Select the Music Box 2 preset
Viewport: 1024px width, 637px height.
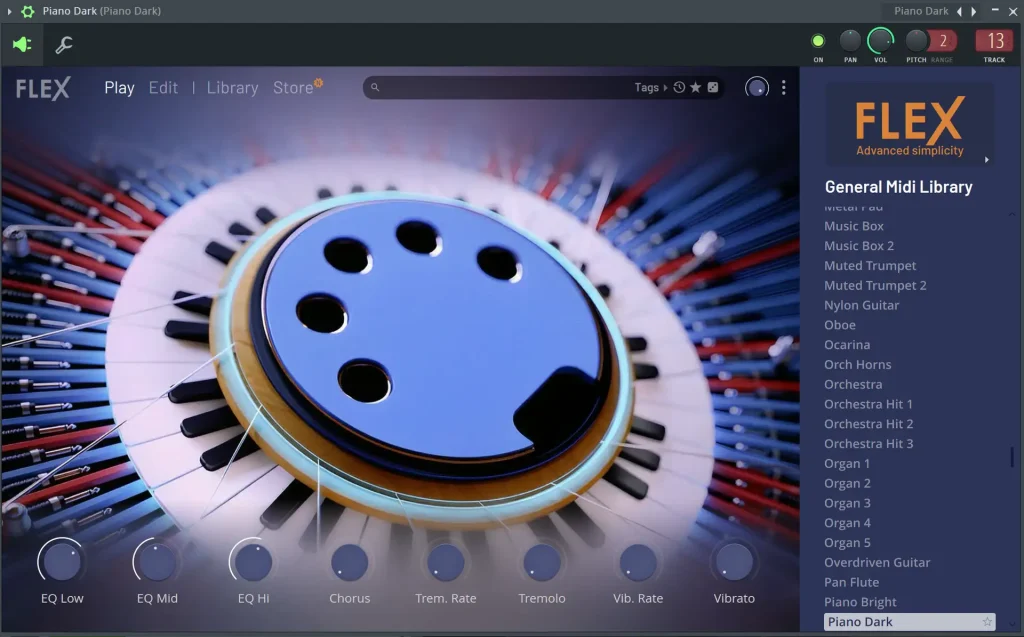859,246
